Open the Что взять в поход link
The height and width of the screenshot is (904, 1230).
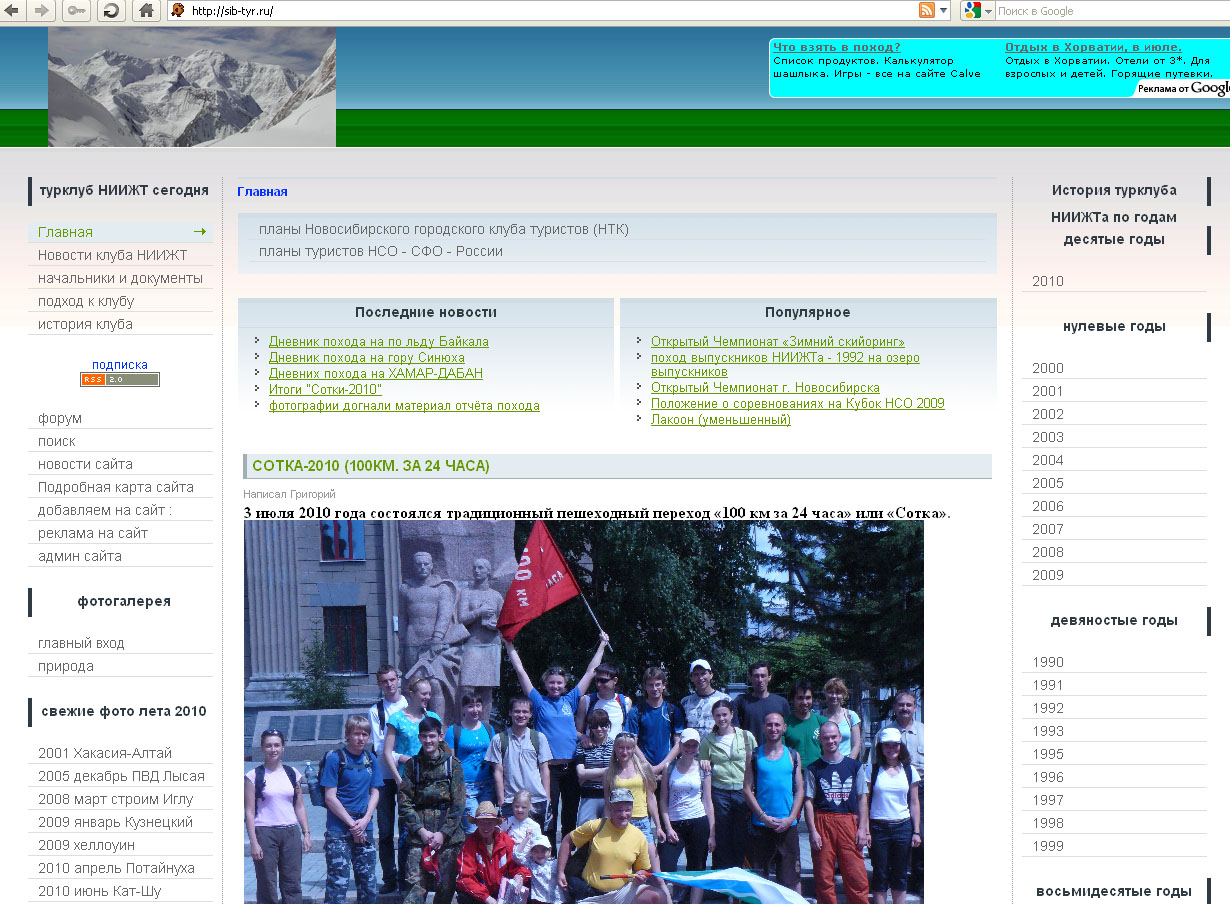click(836, 46)
